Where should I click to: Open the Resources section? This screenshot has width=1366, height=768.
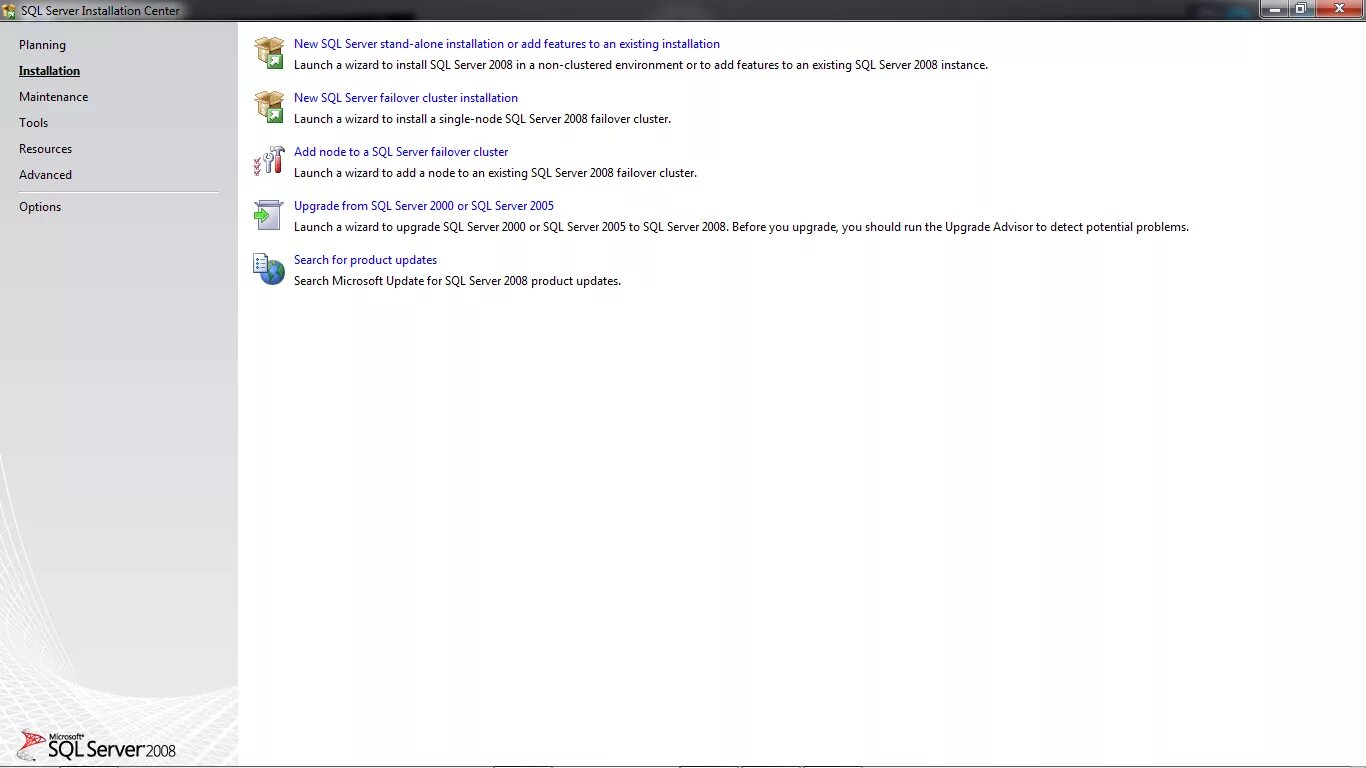click(x=45, y=149)
